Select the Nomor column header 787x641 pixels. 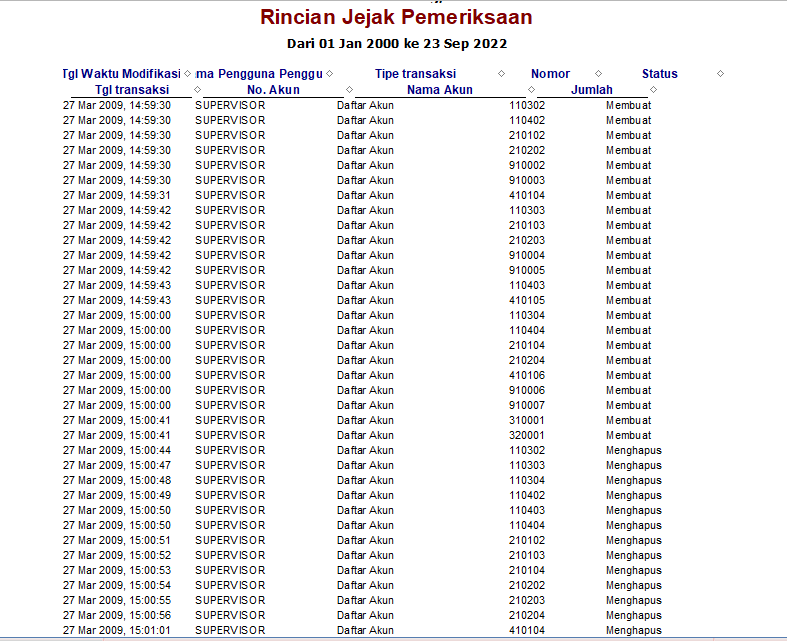[551, 74]
